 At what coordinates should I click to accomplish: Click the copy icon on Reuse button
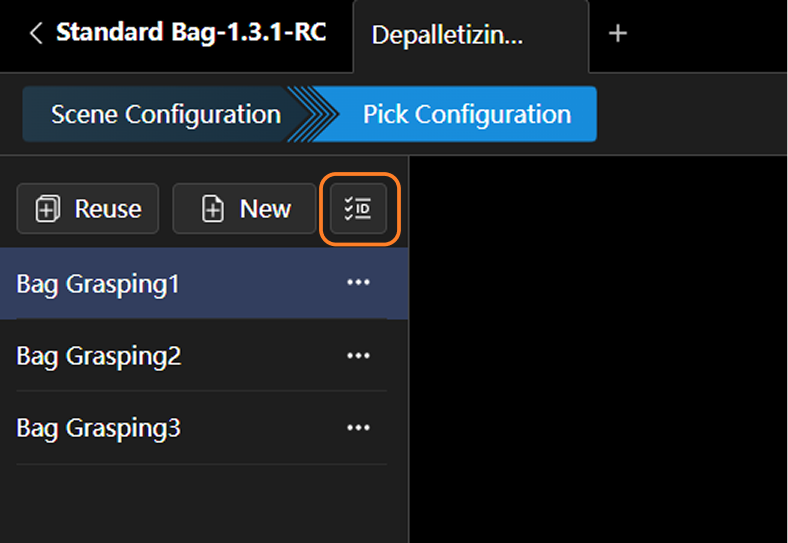(x=47, y=209)
